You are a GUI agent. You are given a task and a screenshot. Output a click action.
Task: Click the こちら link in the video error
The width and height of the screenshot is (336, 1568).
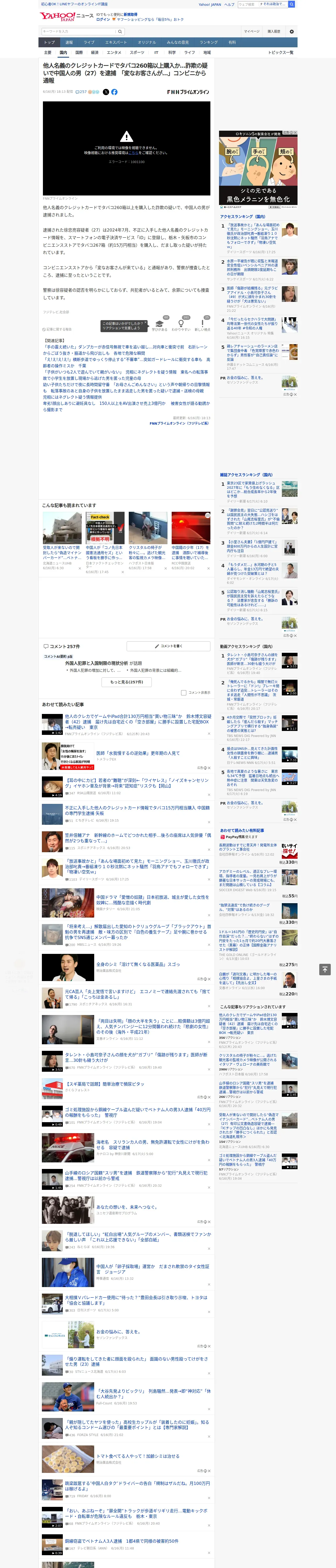click(x=133, y=153)
